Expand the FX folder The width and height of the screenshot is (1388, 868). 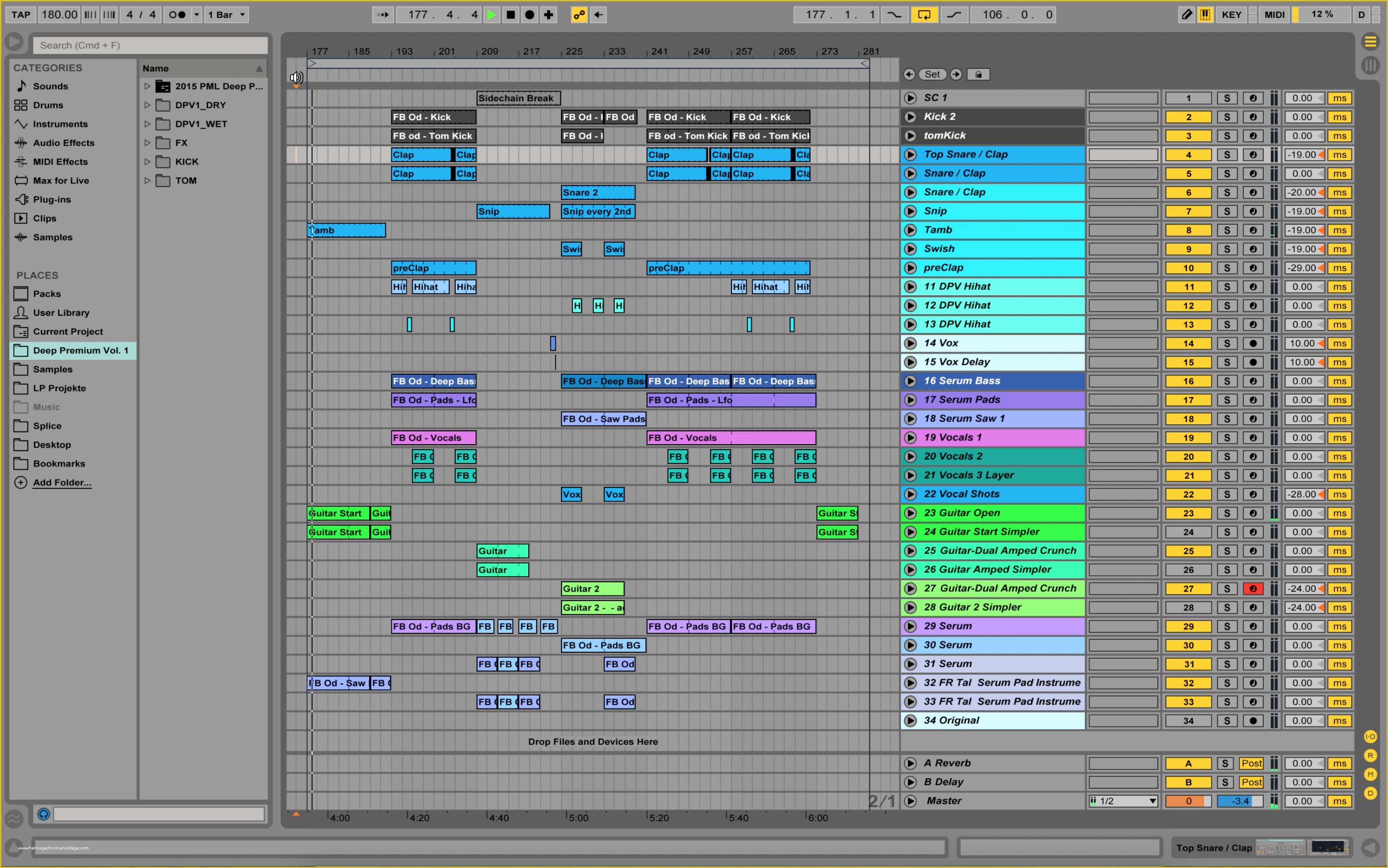click(148, 143)
